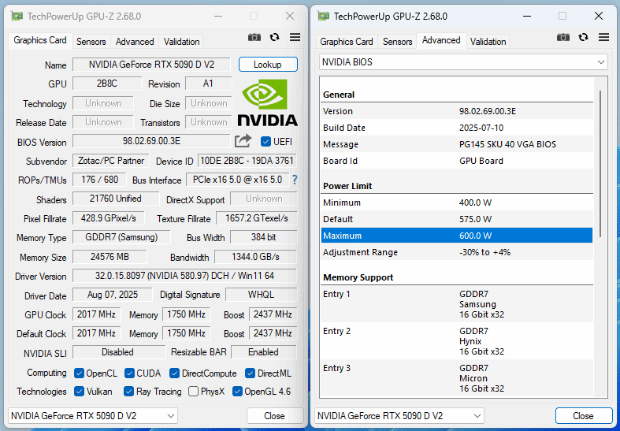Click the Lookup button
Image resolution: width=620 pixels, height=431 pixels.
pos(268,64)
